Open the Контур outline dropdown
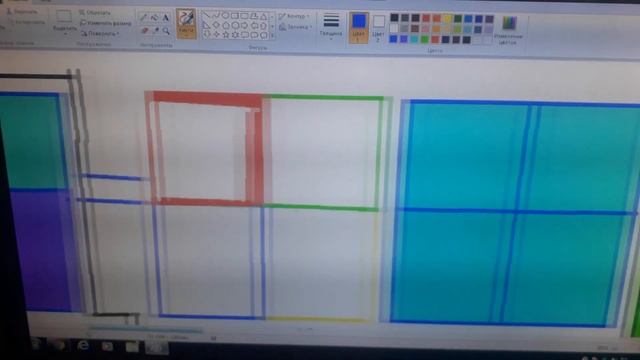This screenshot has width=640, height=360. pos(294,16)
